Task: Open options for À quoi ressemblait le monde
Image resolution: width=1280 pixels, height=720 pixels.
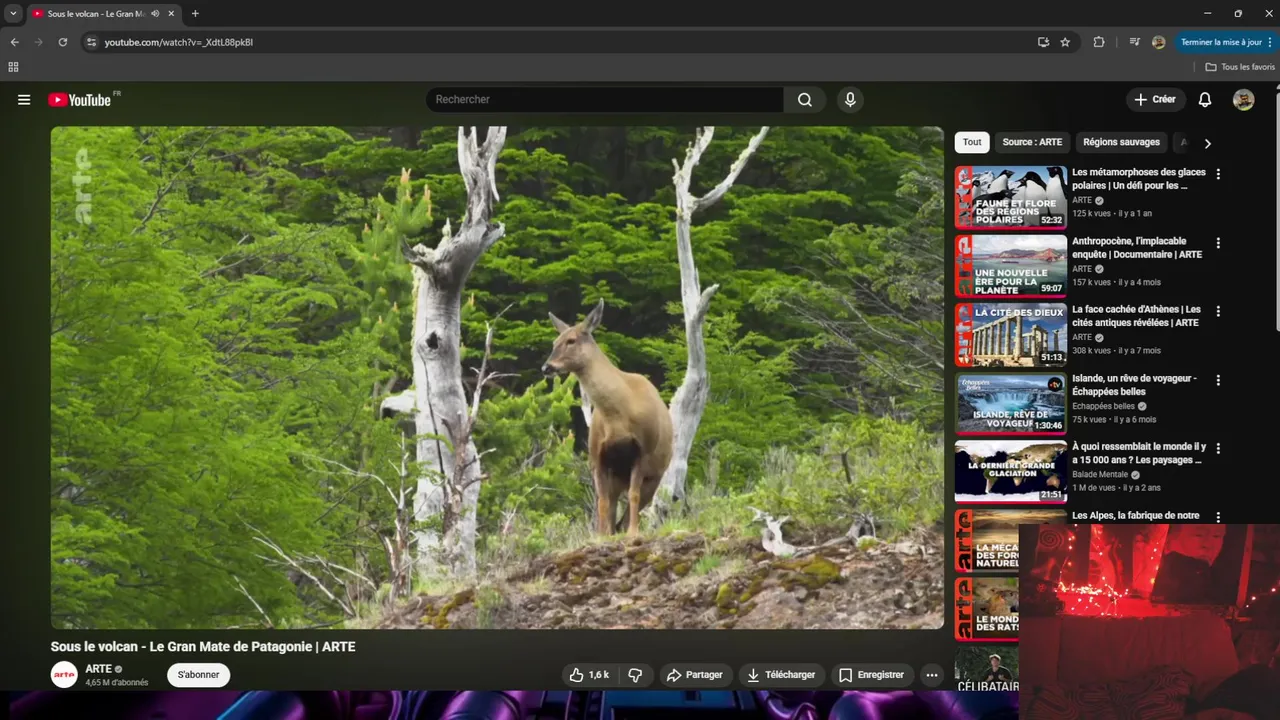Action: pyautogui.click(x=1218, y=448)
